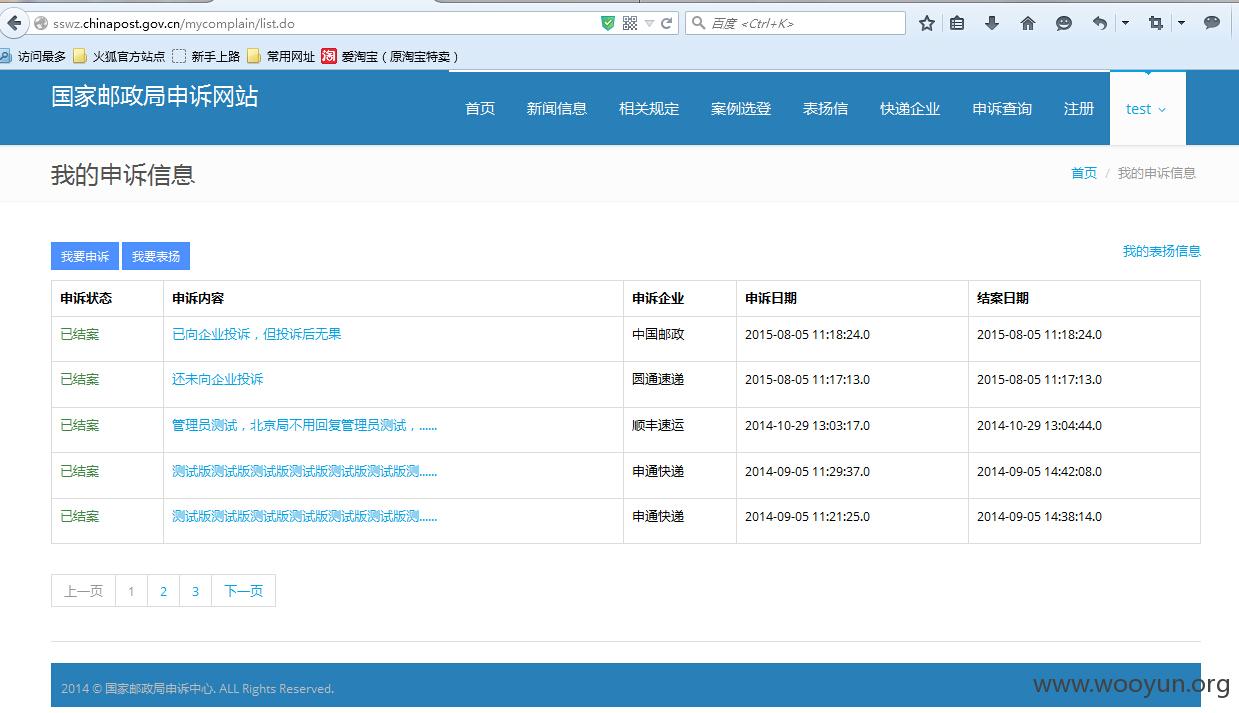The image size is (1239, 713).
Task: Click the 上一页 pagination button
Action: coord(83,591)
